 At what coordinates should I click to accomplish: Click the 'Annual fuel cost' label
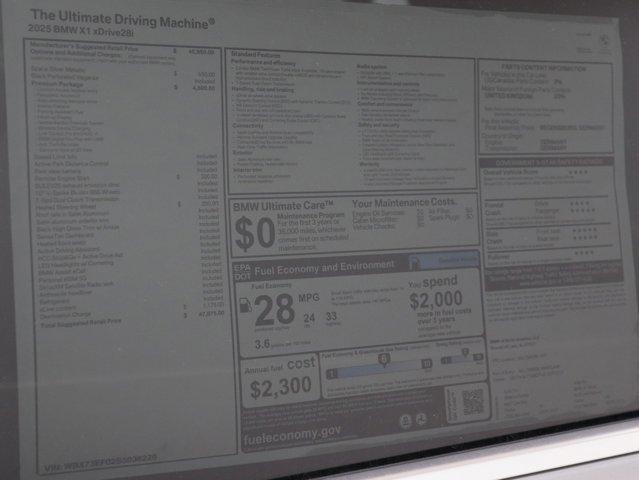(280, 366)
